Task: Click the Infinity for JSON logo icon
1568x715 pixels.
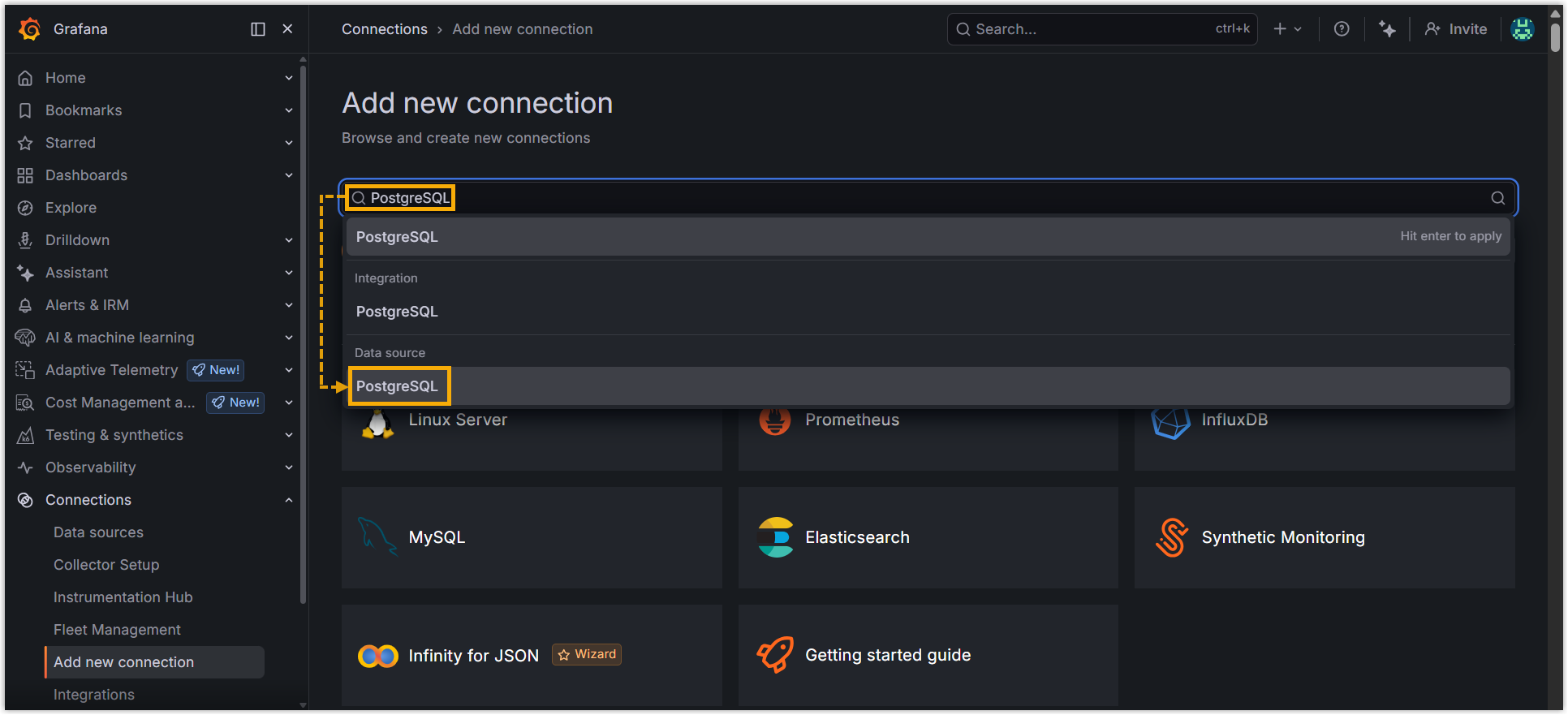Action: pyautogui.click(x=377, y=656)
